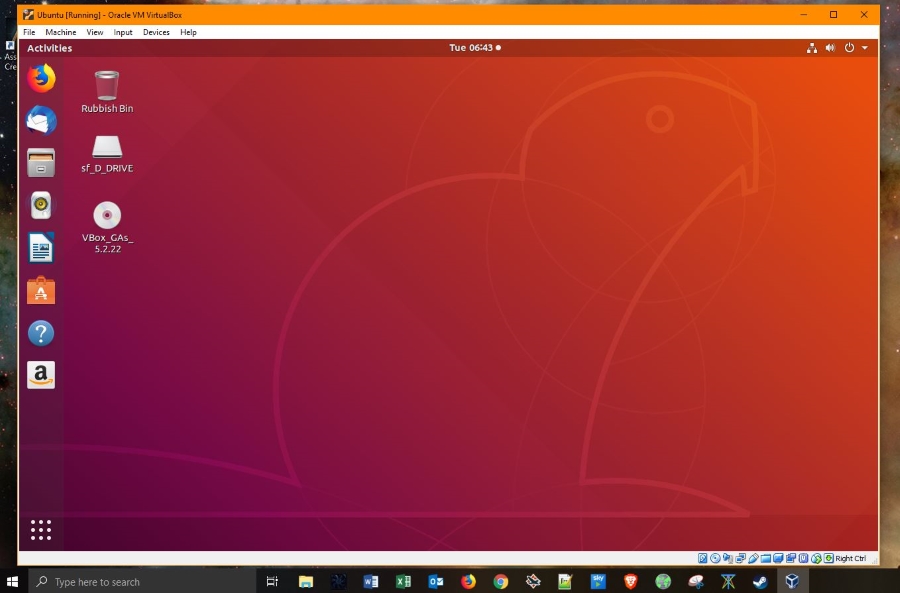Click VirtualBox optical disk indicator

pos(715,558)
